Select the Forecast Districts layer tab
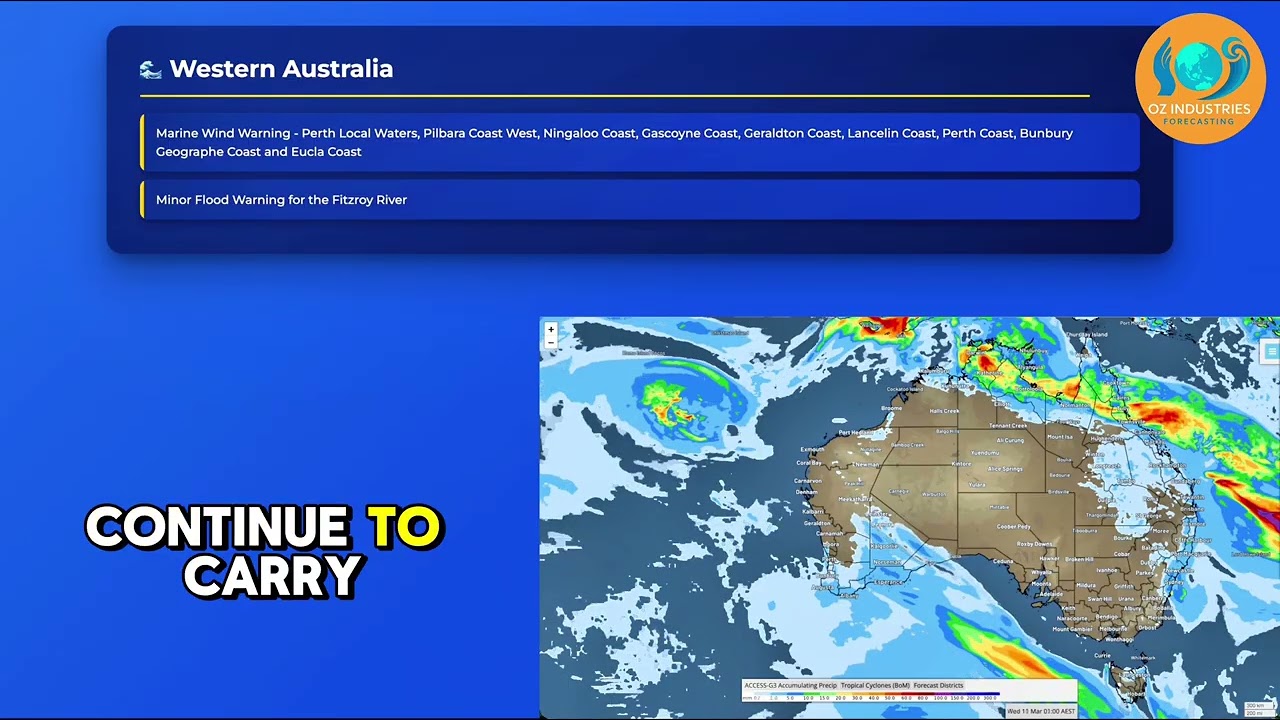 (x=938, y=686)
